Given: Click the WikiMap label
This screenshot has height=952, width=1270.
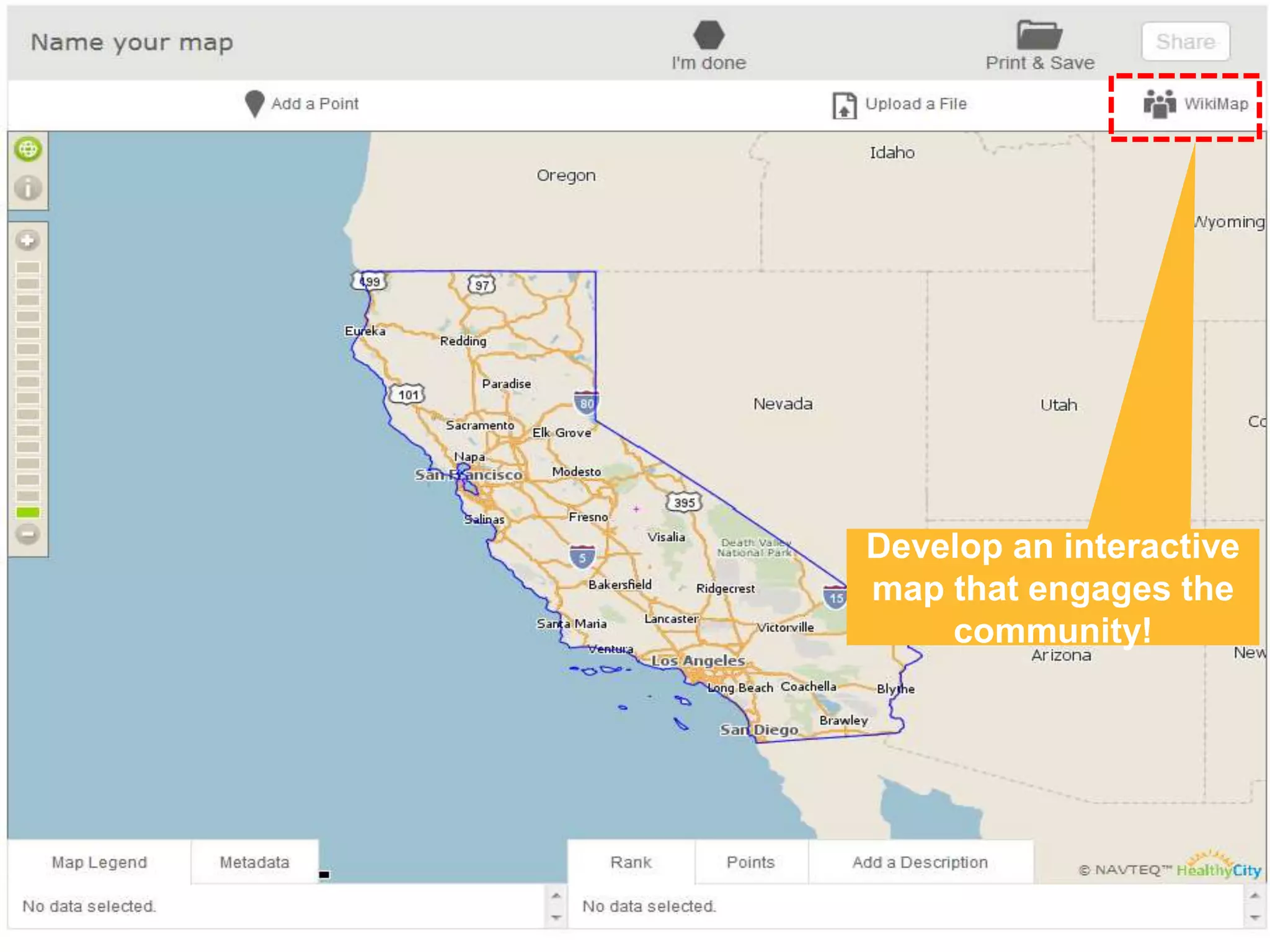Looking at the screenshot, I should 1216,104.
